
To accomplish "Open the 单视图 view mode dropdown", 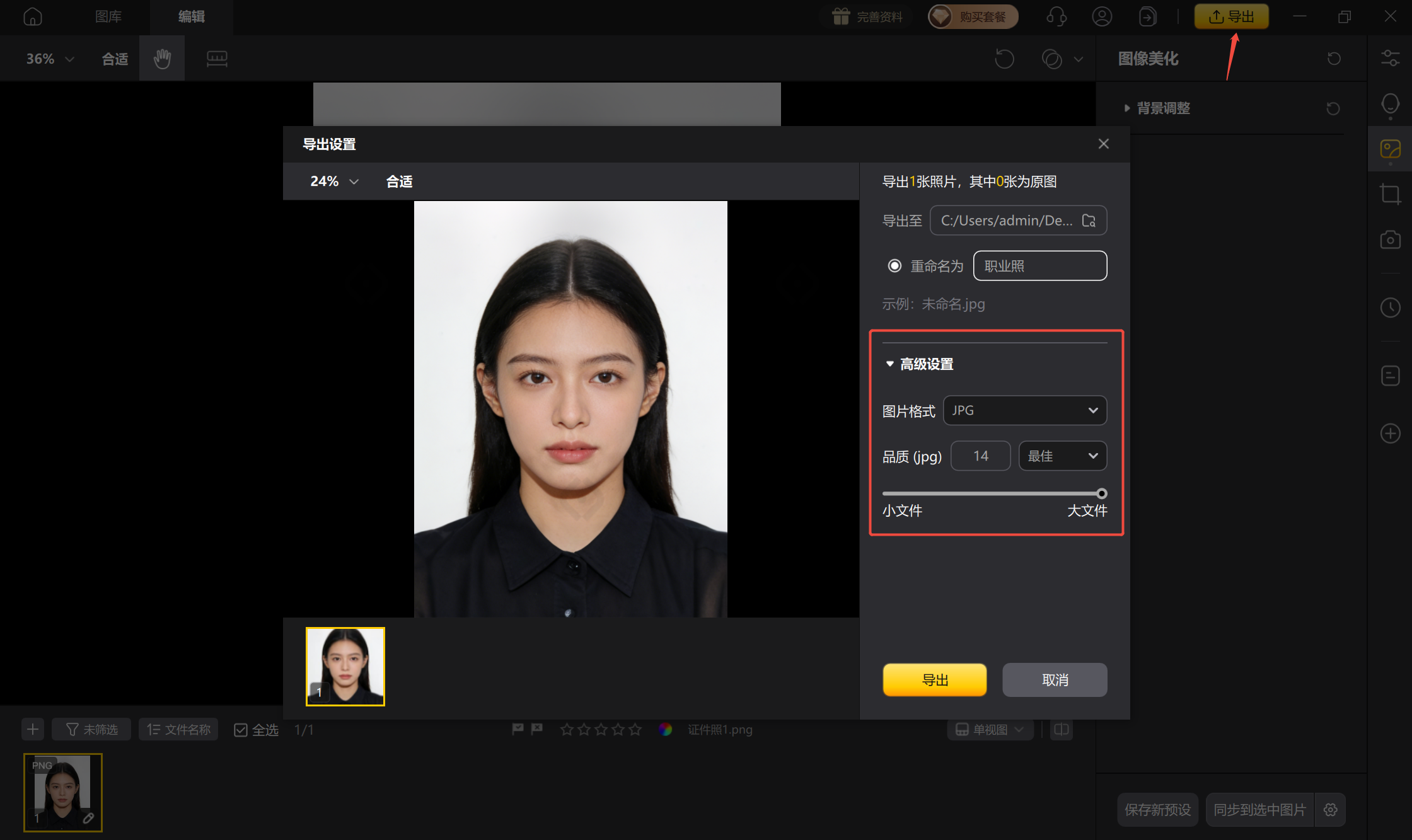I will [x=990, y=729].
